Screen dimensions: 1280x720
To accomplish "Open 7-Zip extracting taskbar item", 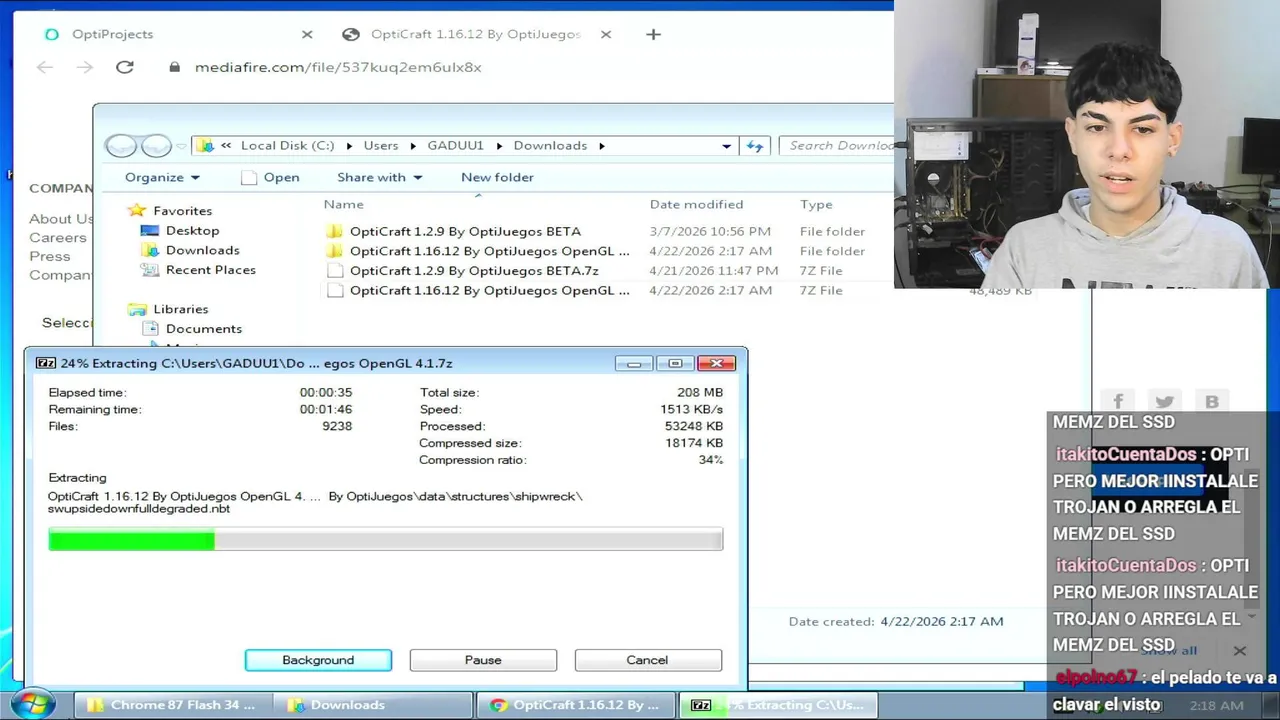I will click(x=779, y=705).
